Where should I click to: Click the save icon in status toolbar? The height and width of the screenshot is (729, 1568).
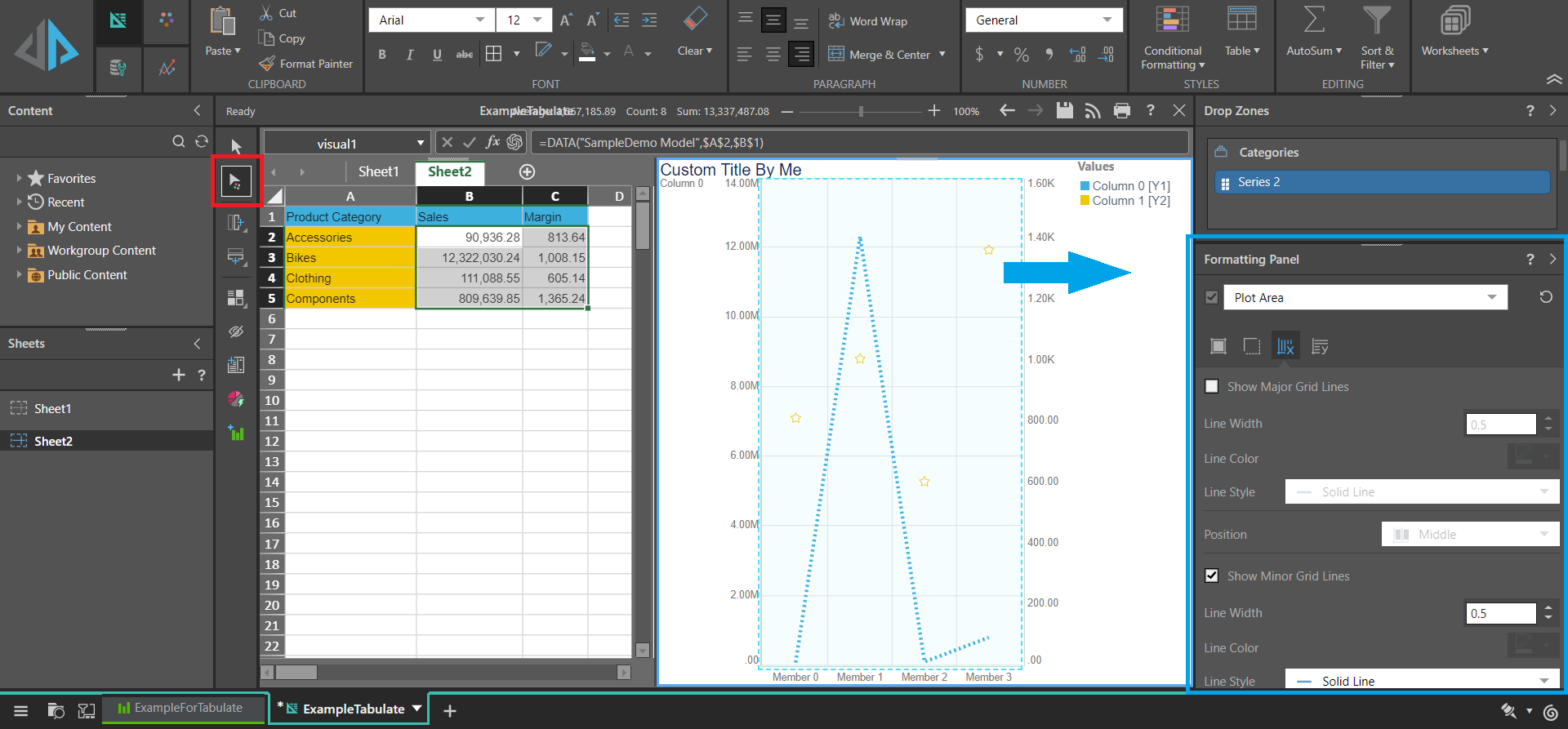click(1064, 111)
